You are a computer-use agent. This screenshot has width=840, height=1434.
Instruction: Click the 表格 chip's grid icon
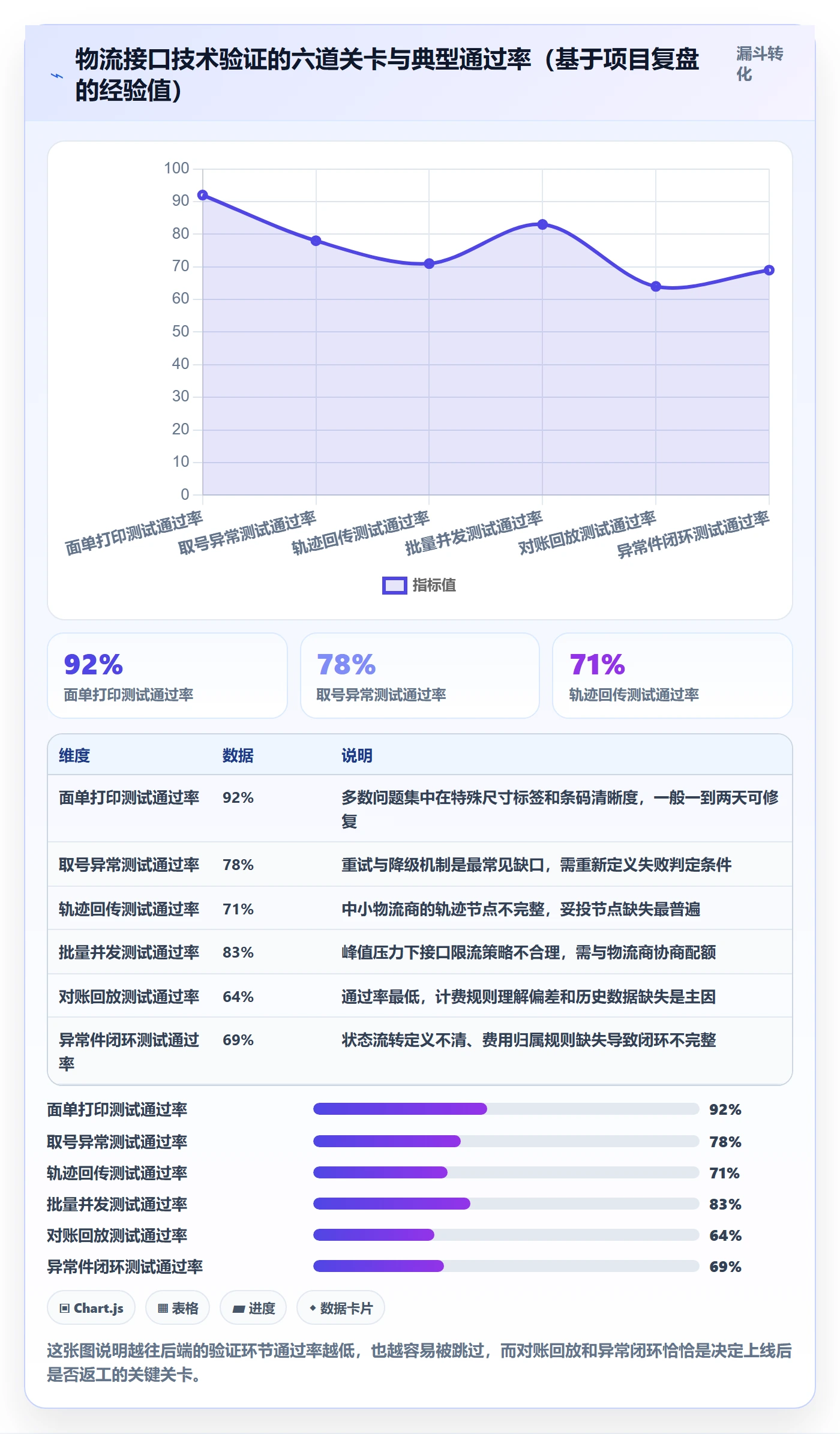click(163, 1309)
